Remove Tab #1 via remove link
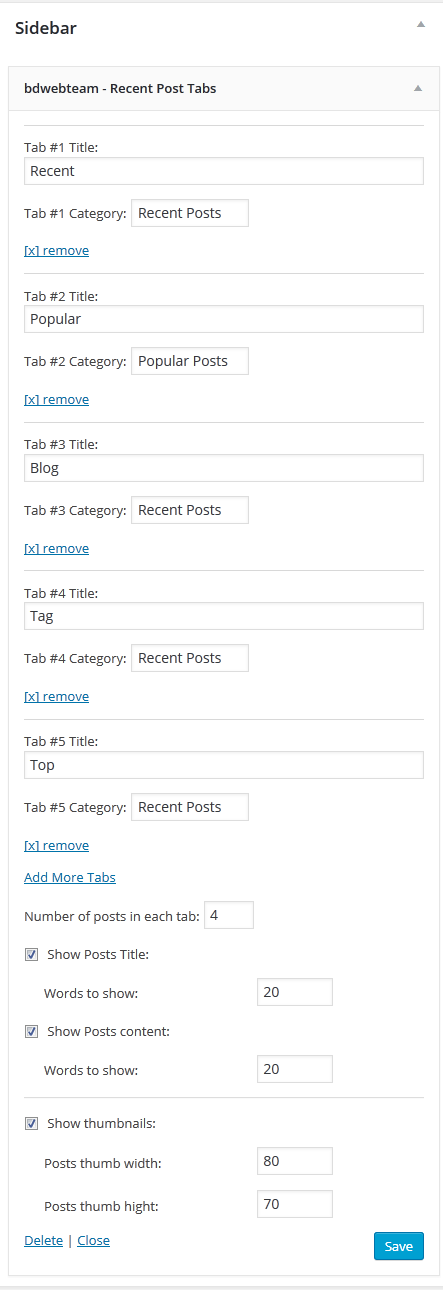The image size is (443, 1290). pos(56,251)
